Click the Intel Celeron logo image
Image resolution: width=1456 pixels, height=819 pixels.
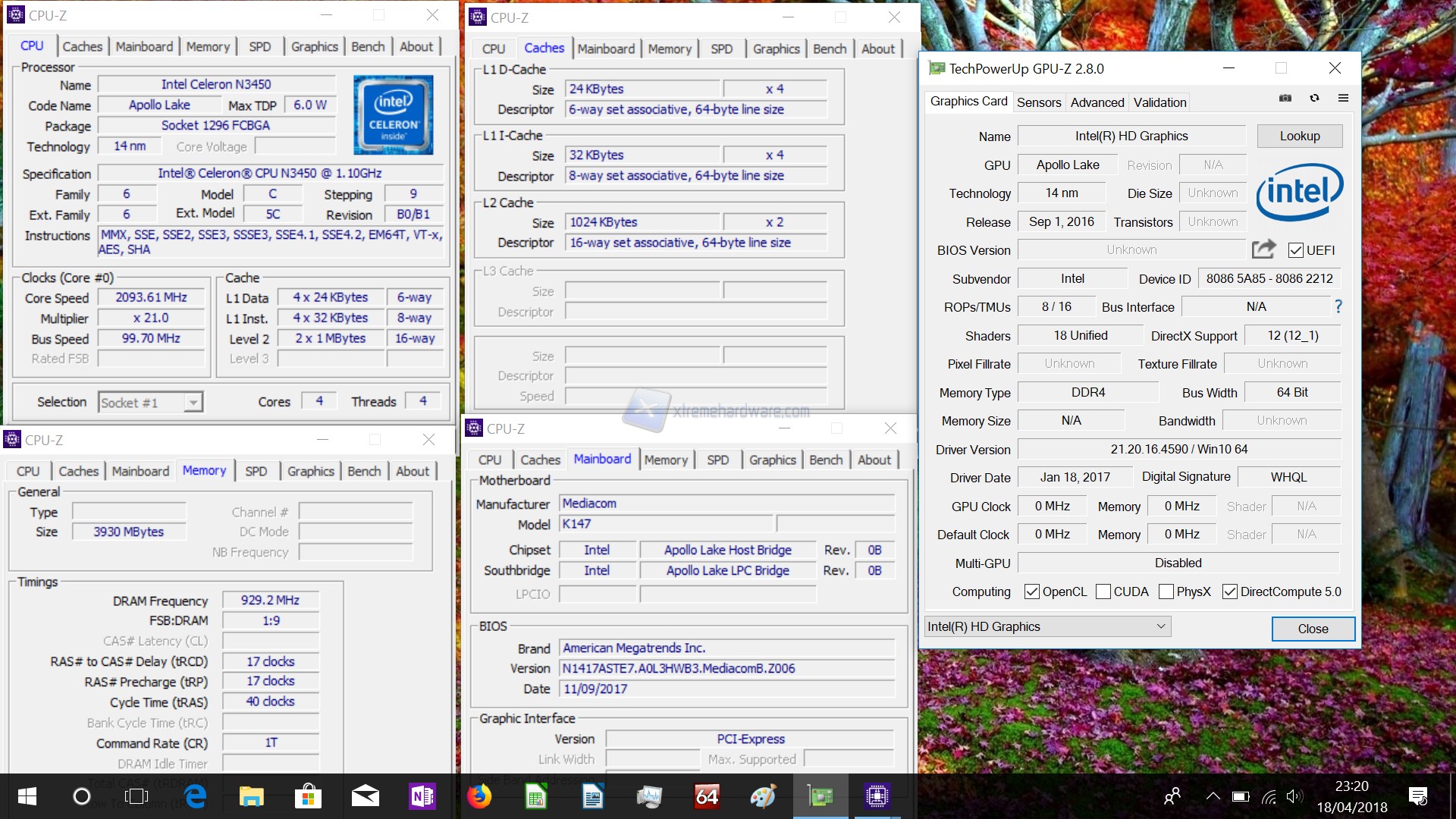pyautogui.click(x=393, y=115)
